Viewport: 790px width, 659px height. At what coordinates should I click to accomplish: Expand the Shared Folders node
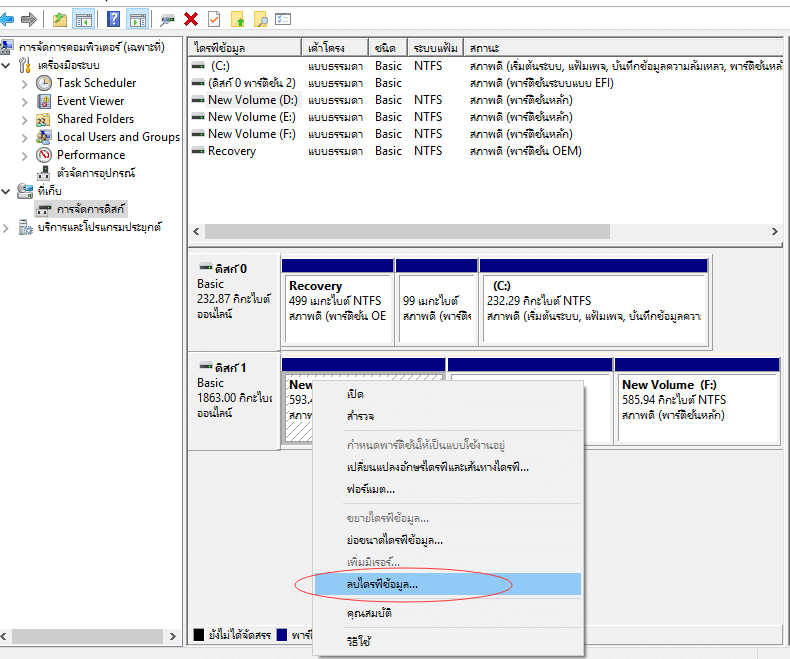click(25, 119)
